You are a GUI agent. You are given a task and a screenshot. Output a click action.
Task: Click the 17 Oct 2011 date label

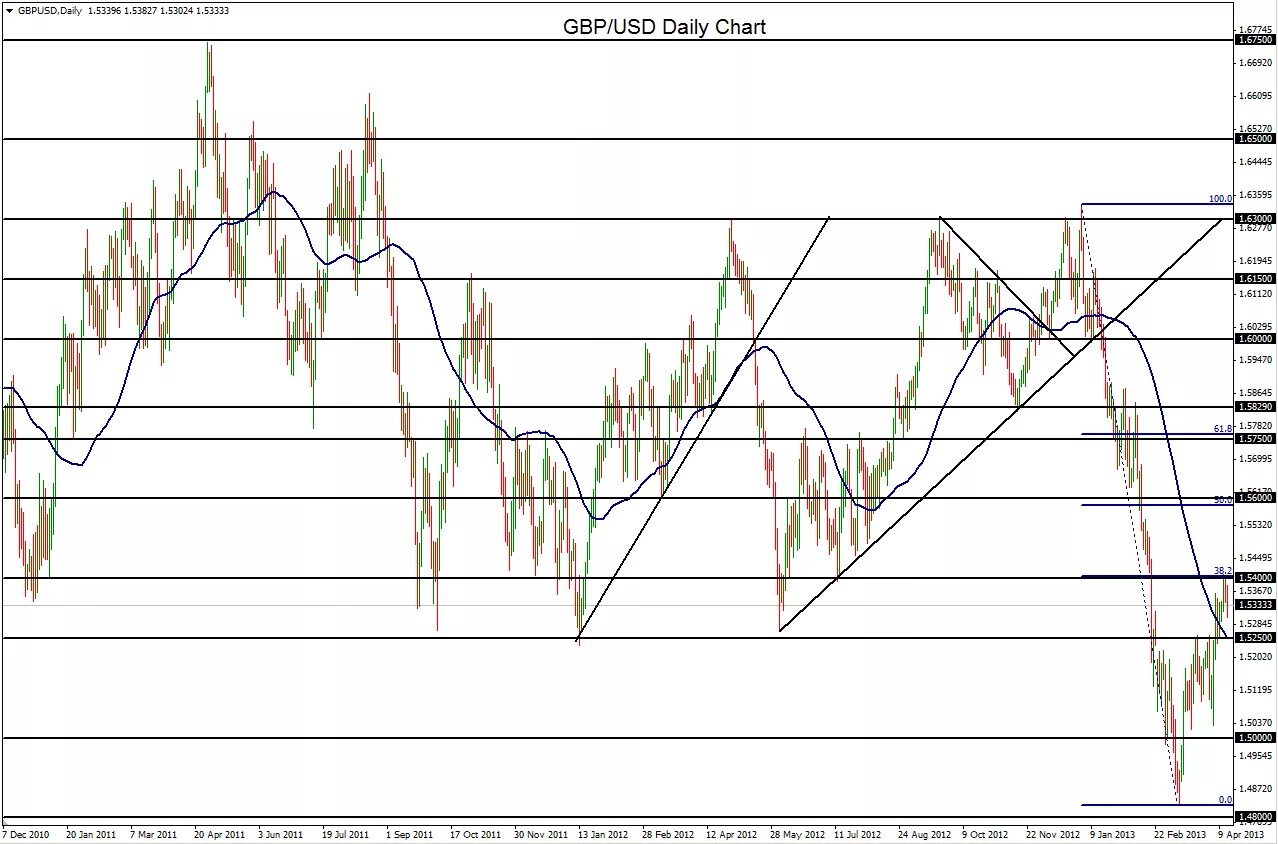point(475,833)
